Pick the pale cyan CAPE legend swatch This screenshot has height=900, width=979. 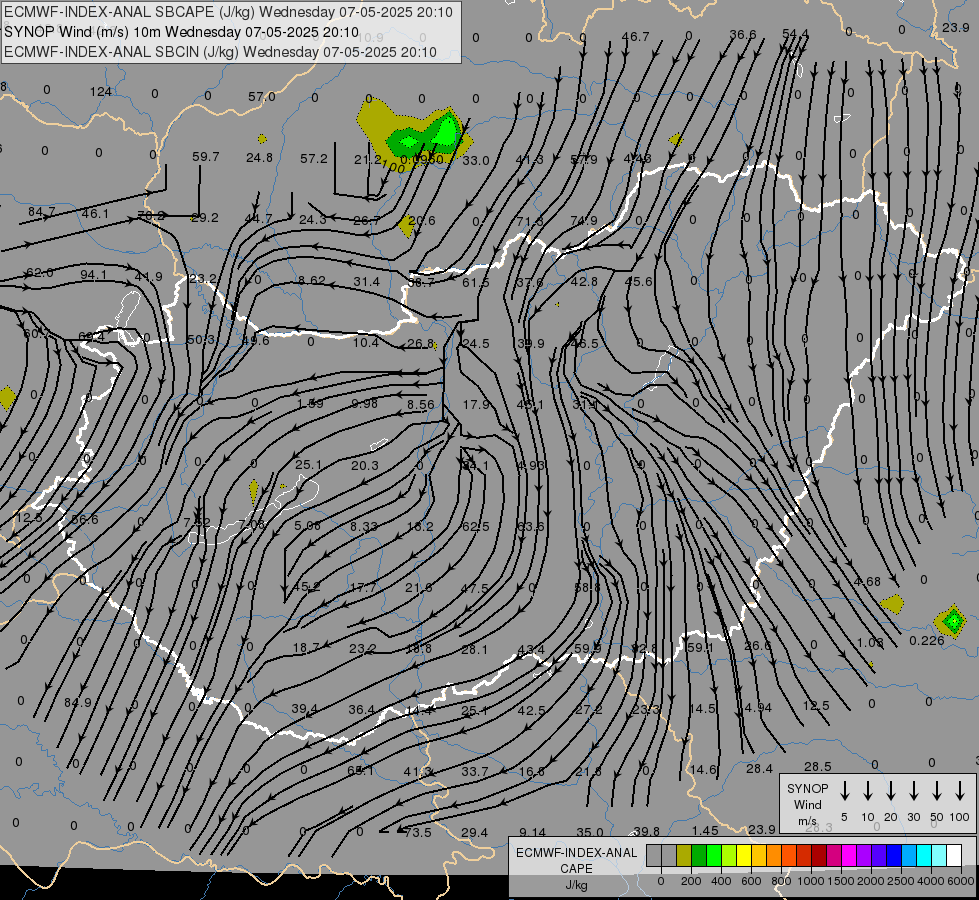(939, 856)
